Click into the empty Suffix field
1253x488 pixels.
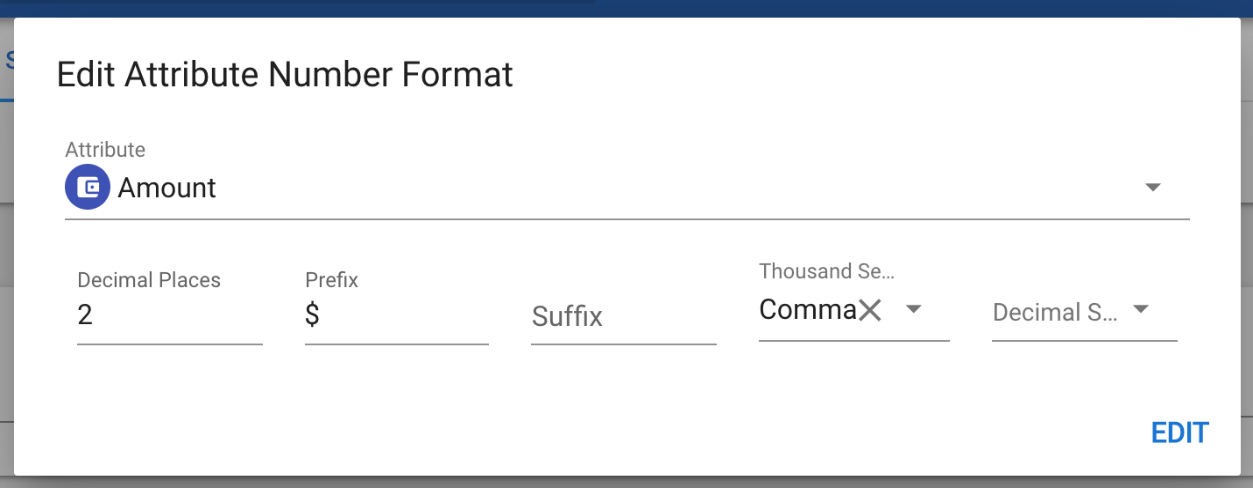point(623,317)
